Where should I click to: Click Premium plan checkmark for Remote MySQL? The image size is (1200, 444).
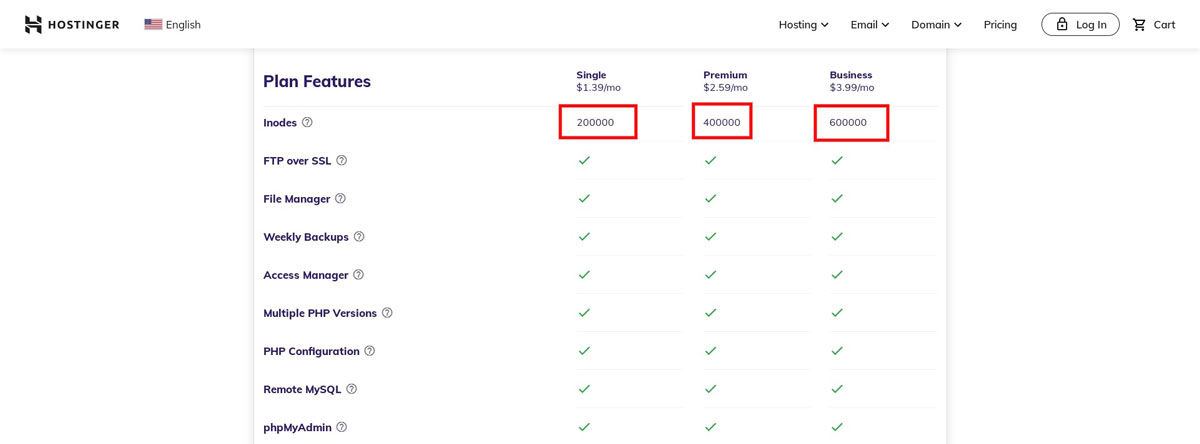[x=710, y=388]
